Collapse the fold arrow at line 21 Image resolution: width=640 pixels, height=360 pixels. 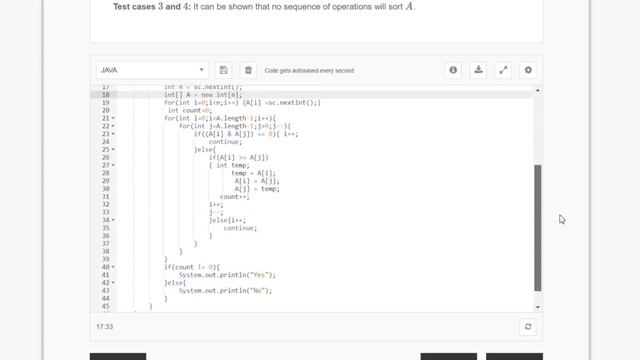tap(113, 118)
